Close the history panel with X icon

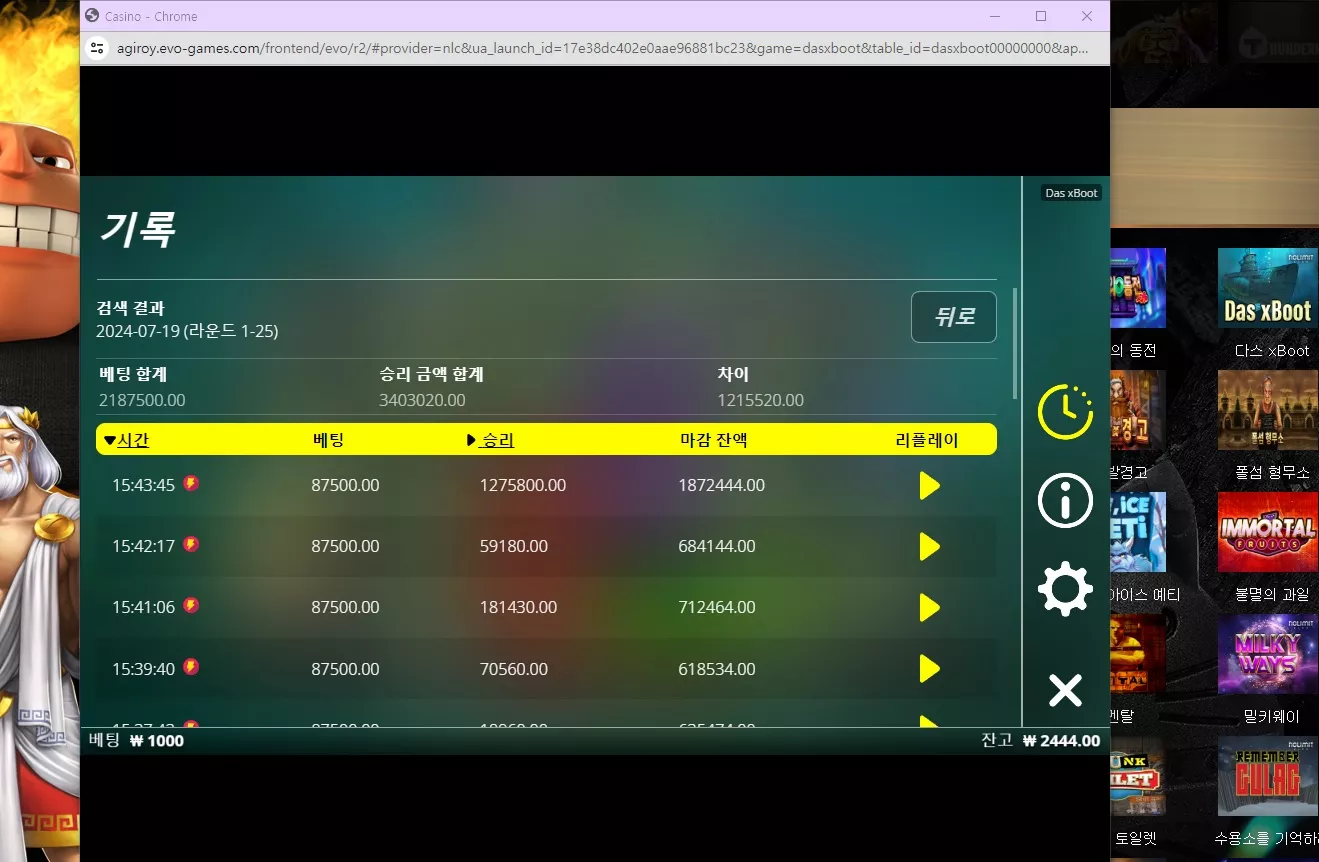(1065, 690)
